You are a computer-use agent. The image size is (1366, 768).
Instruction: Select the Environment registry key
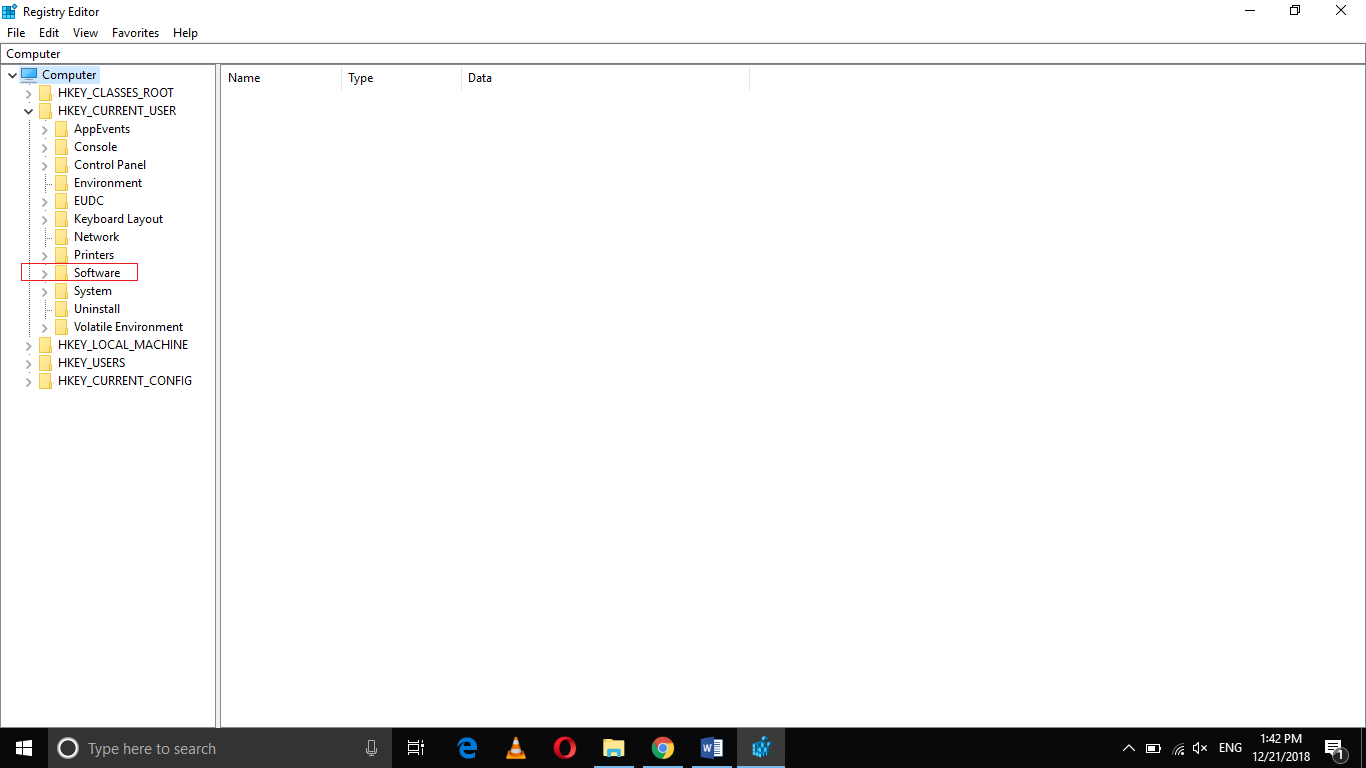[107, 182]
